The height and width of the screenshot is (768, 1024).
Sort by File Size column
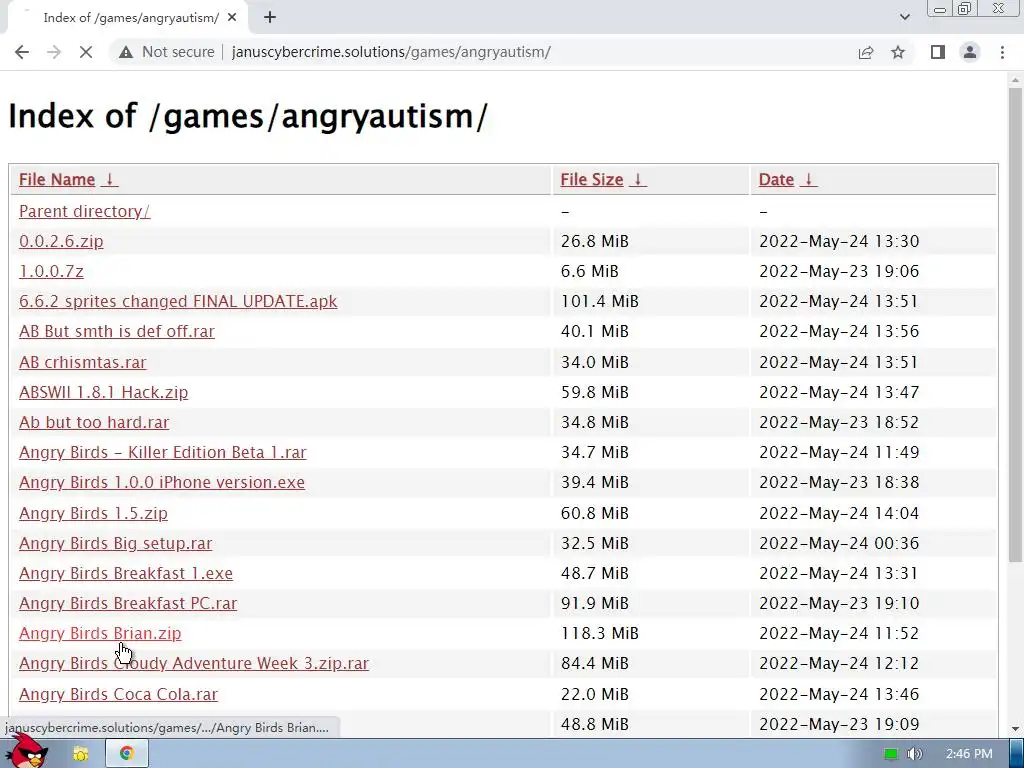[x=592, y=180]
